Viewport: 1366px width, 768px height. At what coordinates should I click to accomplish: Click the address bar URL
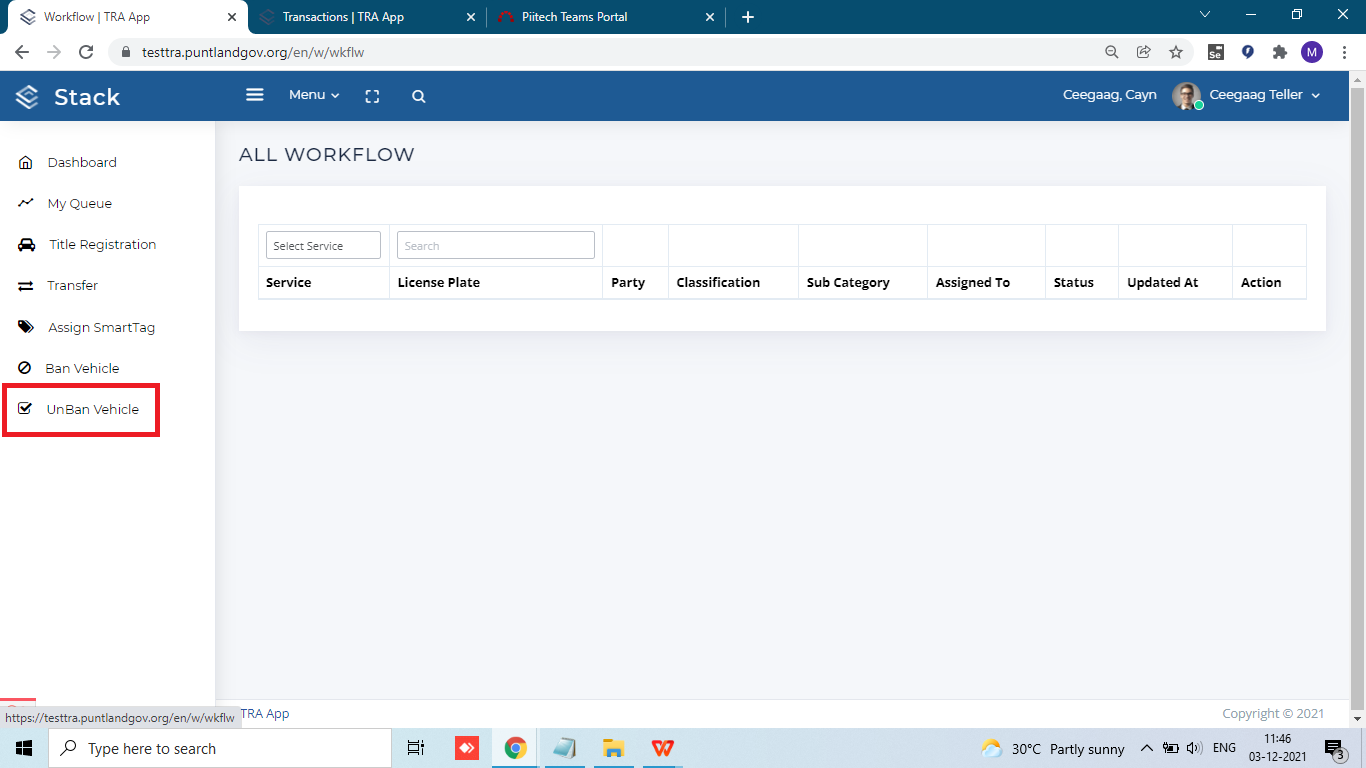[253, 52]
